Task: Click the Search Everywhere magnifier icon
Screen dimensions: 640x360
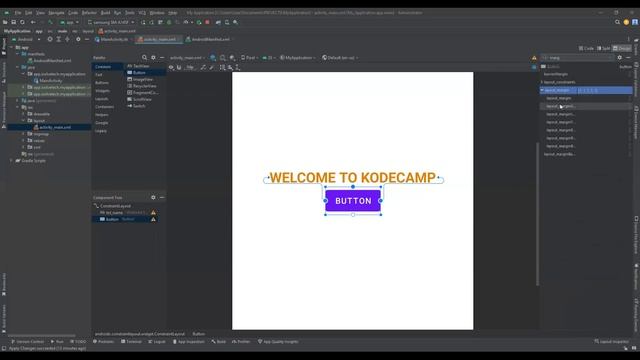Action: [x=618, y=22]
